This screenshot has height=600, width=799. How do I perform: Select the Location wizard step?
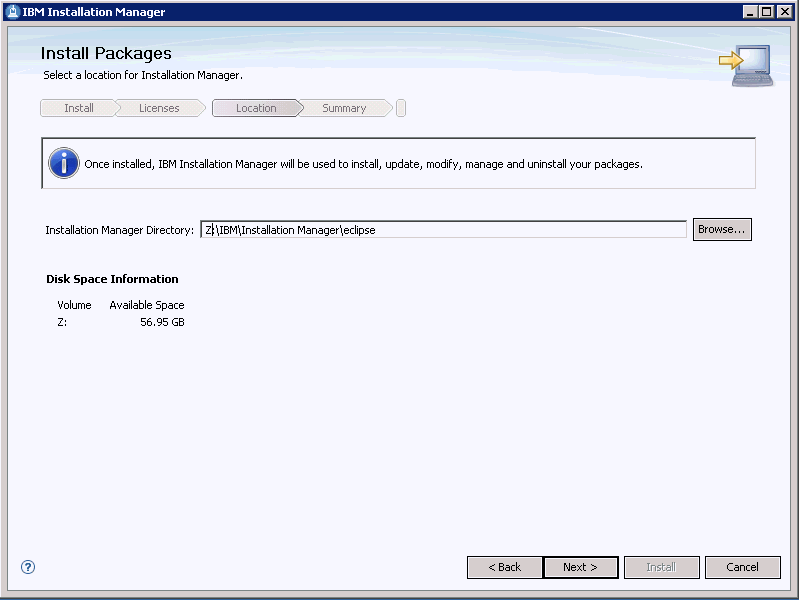click(256, 108)
